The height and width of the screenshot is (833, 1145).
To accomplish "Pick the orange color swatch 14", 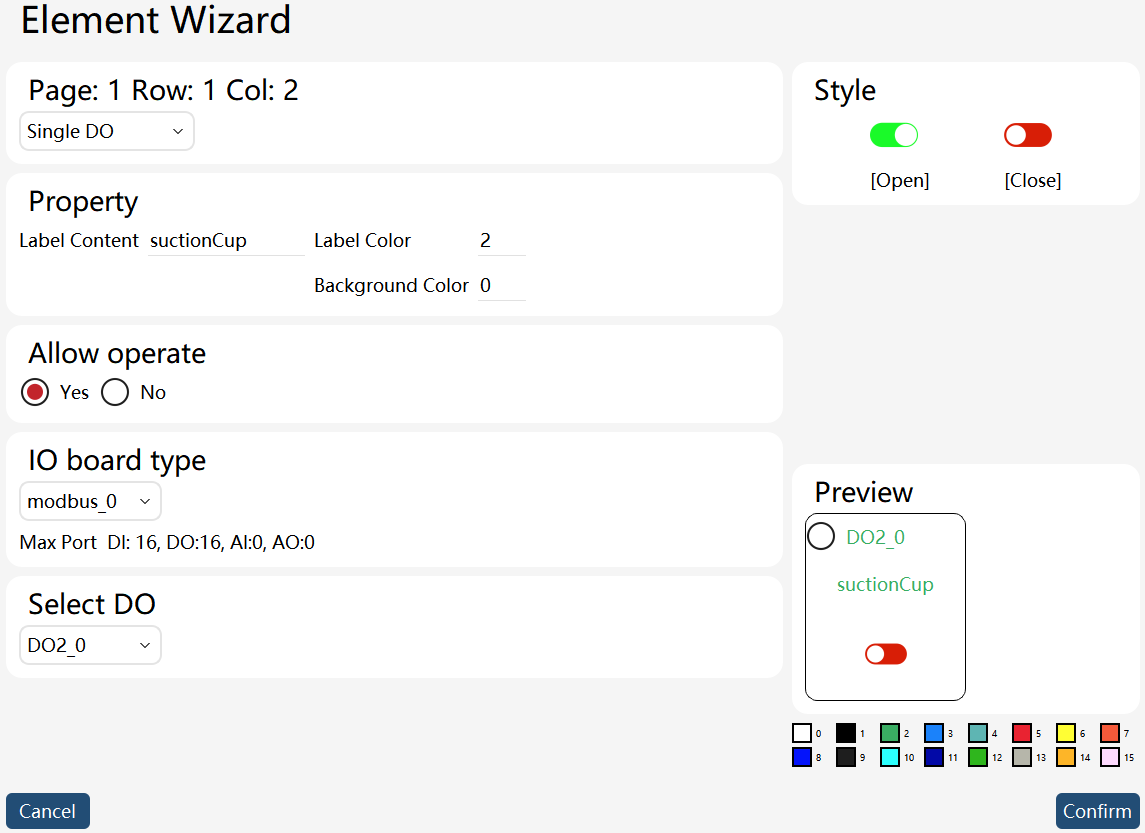I will pyautogui.click(x=1065, y=757).
